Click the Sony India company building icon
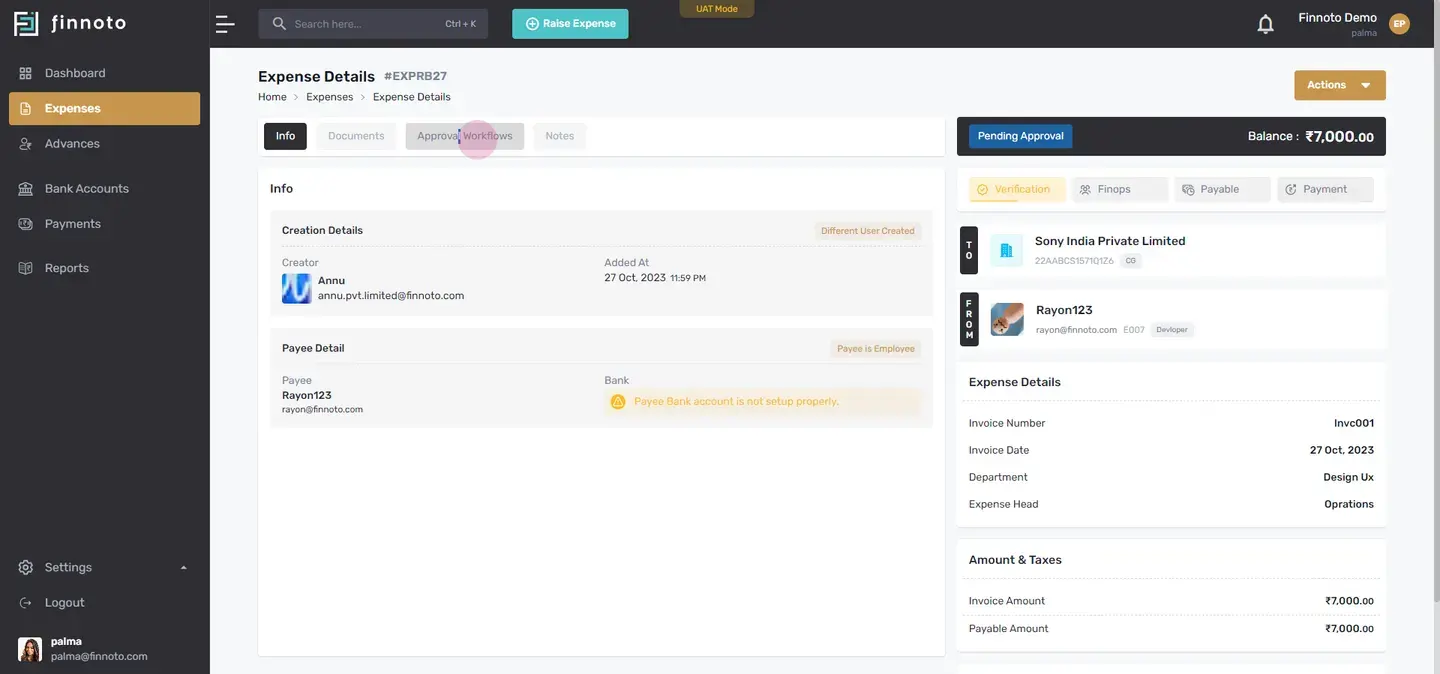This screenshot has width=1440, height=674. pos(1006,250)
